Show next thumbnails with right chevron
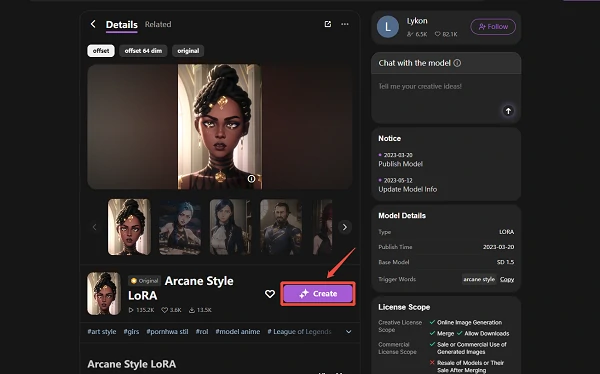This screenshot has width=600, height=374. pyautogui.click(x=345, y=227)
